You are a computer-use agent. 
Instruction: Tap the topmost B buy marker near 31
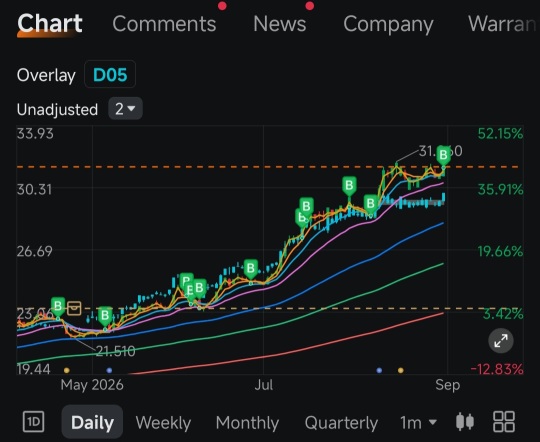click(444, 155)
